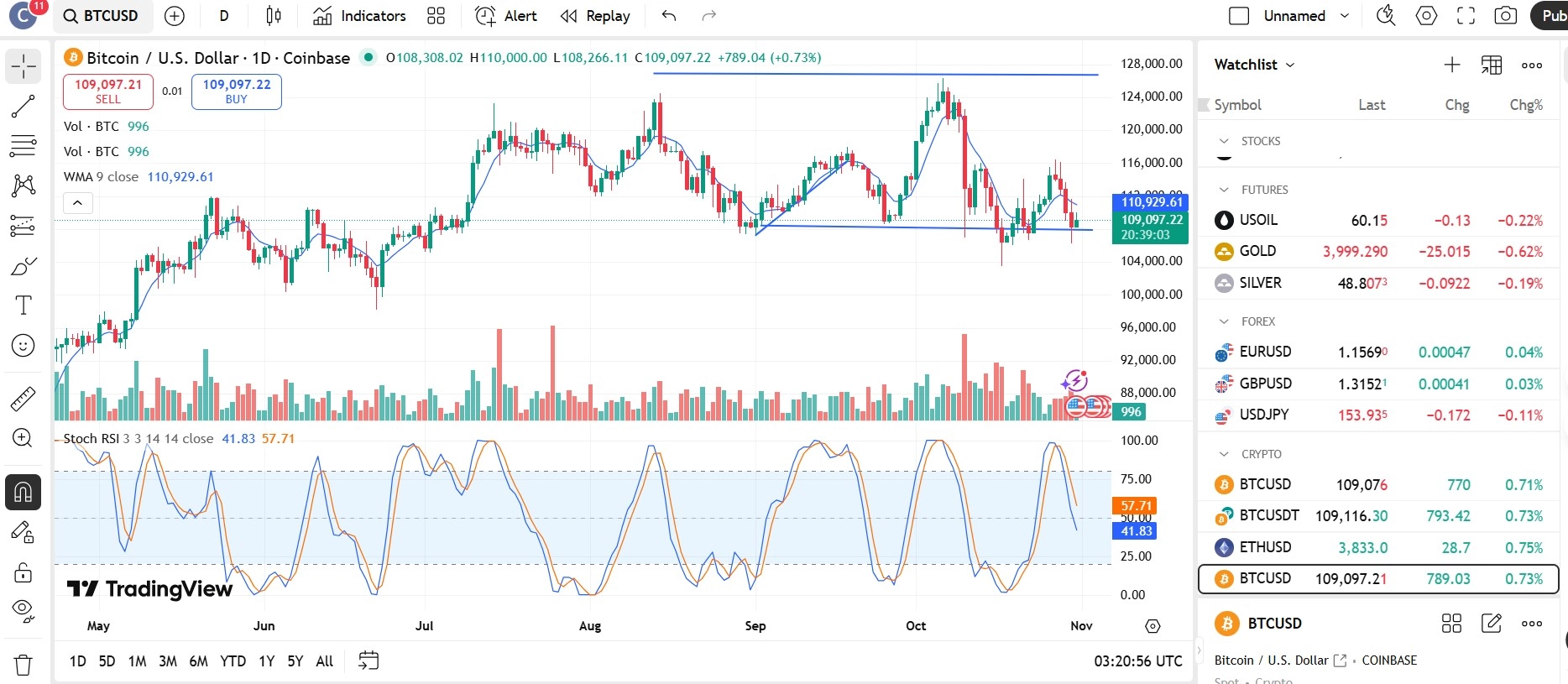Toggle hide all drawings eye icon
This screenshot has width=1568, height=684.
23,611
